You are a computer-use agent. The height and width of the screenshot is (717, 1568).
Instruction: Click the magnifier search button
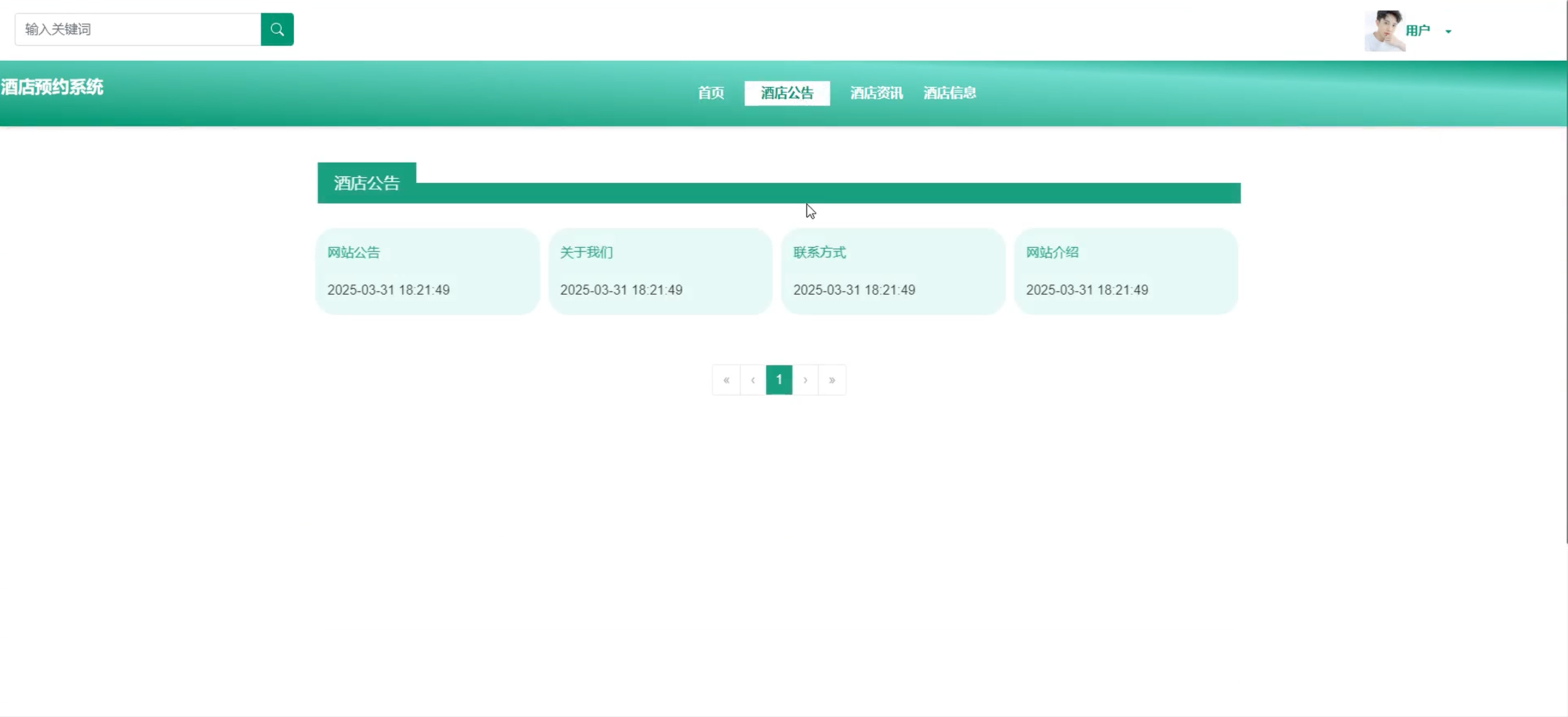point(277,29)
